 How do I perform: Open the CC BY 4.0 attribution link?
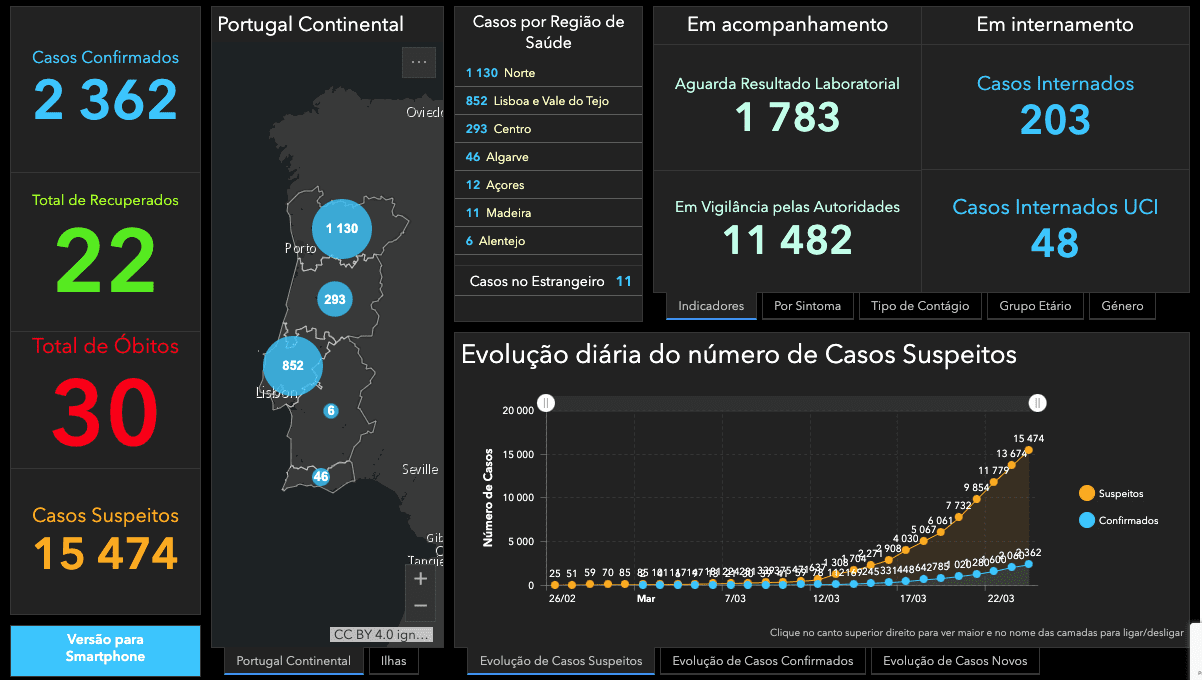(382, 634)
